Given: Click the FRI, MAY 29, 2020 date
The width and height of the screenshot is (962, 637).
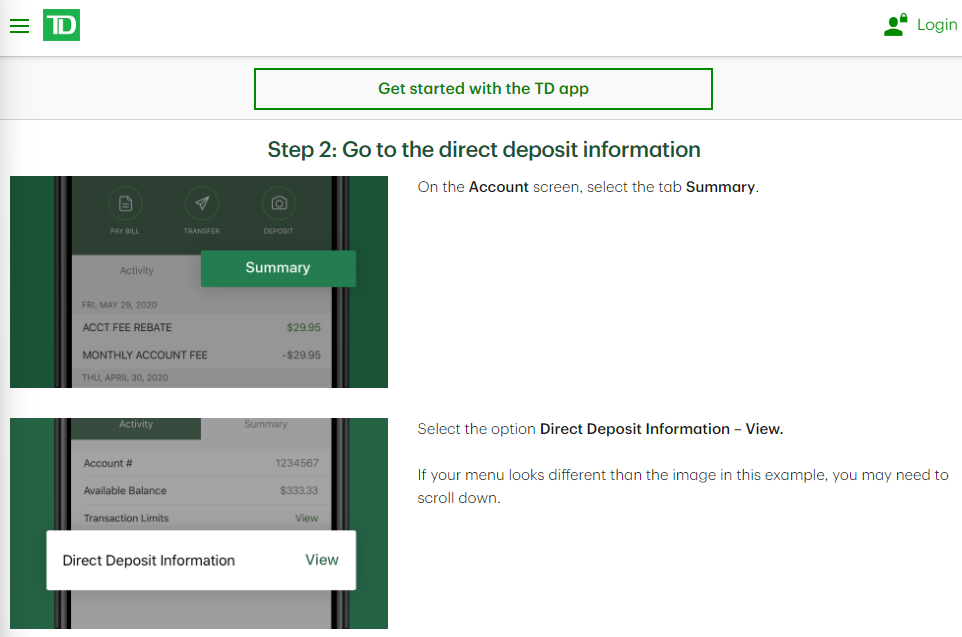Looking at the screenshot, I should tap(120, 305).
